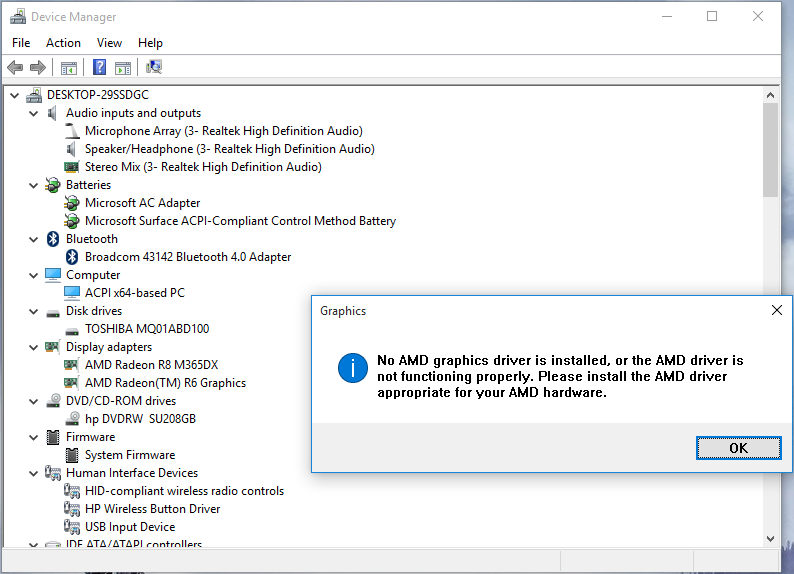This screenshot has width=794, height=574.
Task: Select AMD Radeon(TM) R6 Graphics adapter
Action: pyautogui.click(x=166, y=383)
